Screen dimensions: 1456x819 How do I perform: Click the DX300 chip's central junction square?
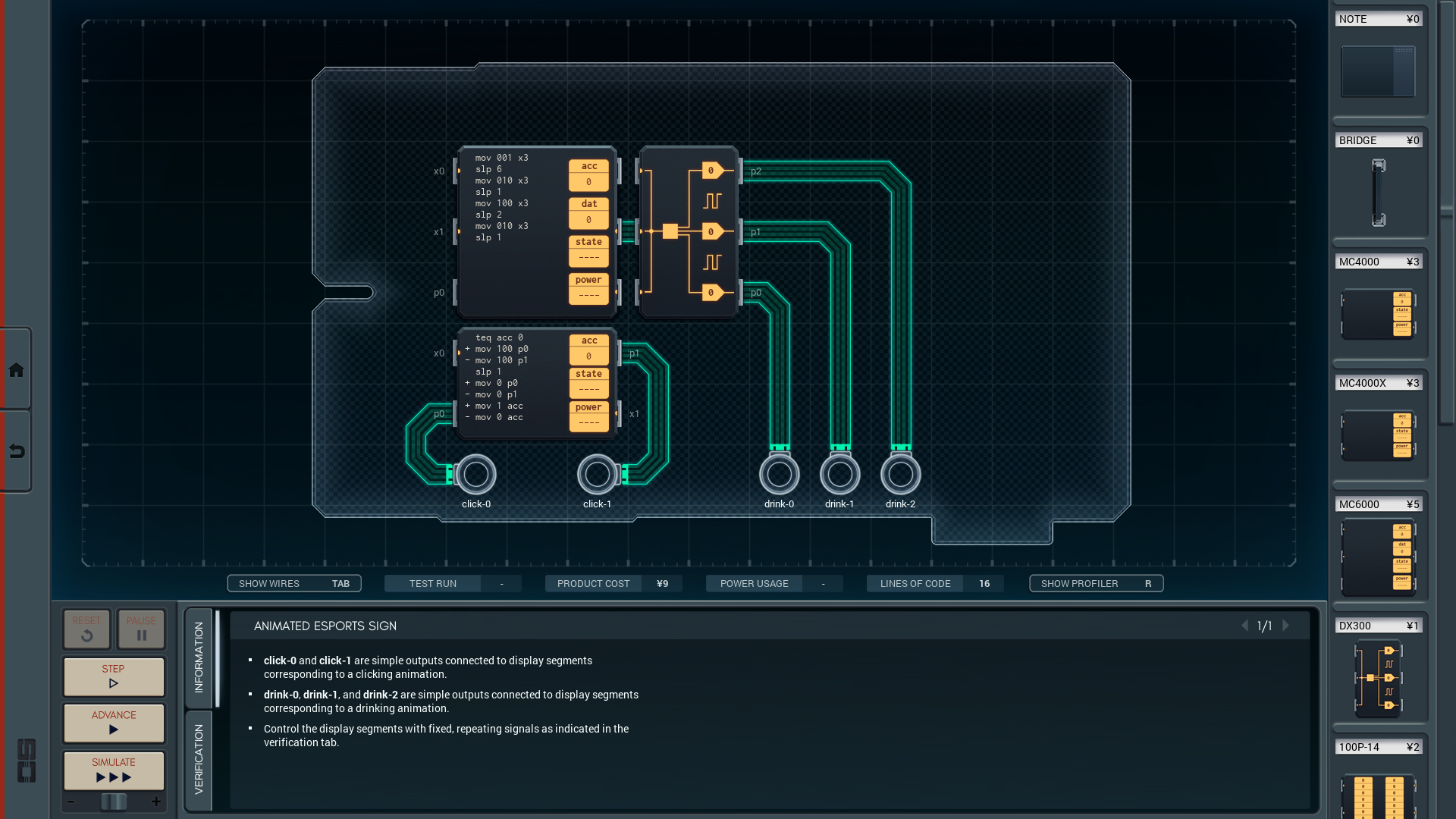(x=670, y=231)
